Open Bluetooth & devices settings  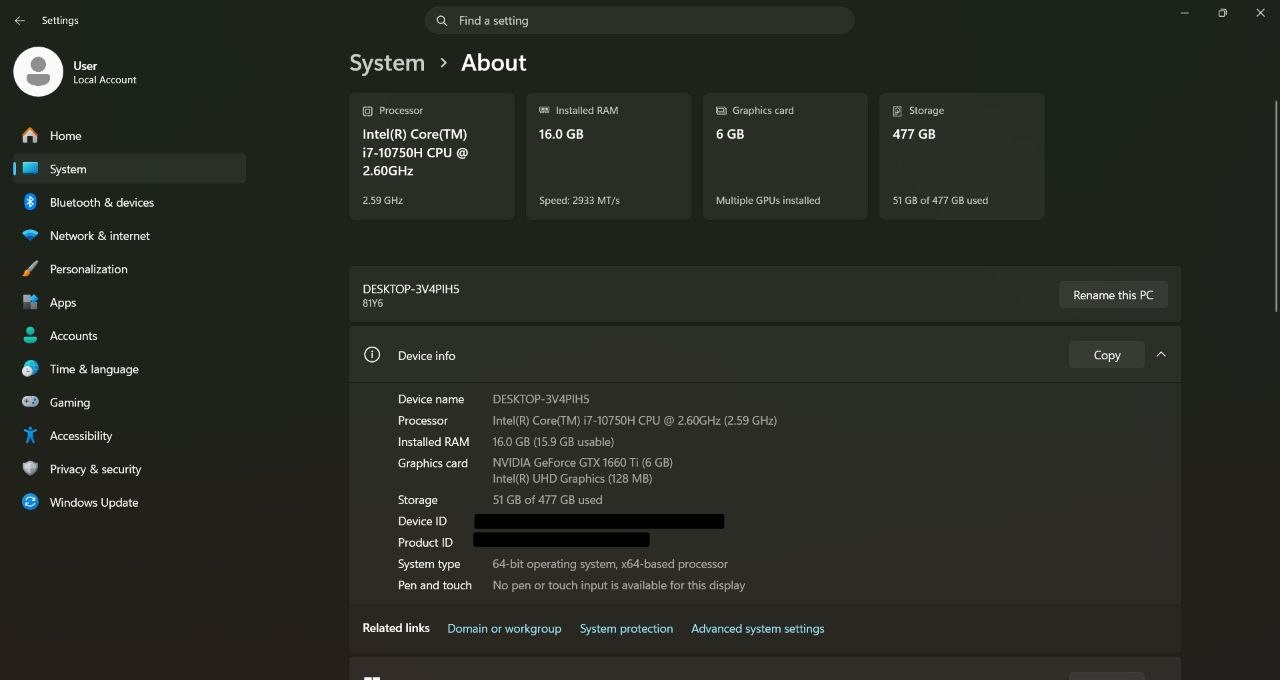(129, 202)
